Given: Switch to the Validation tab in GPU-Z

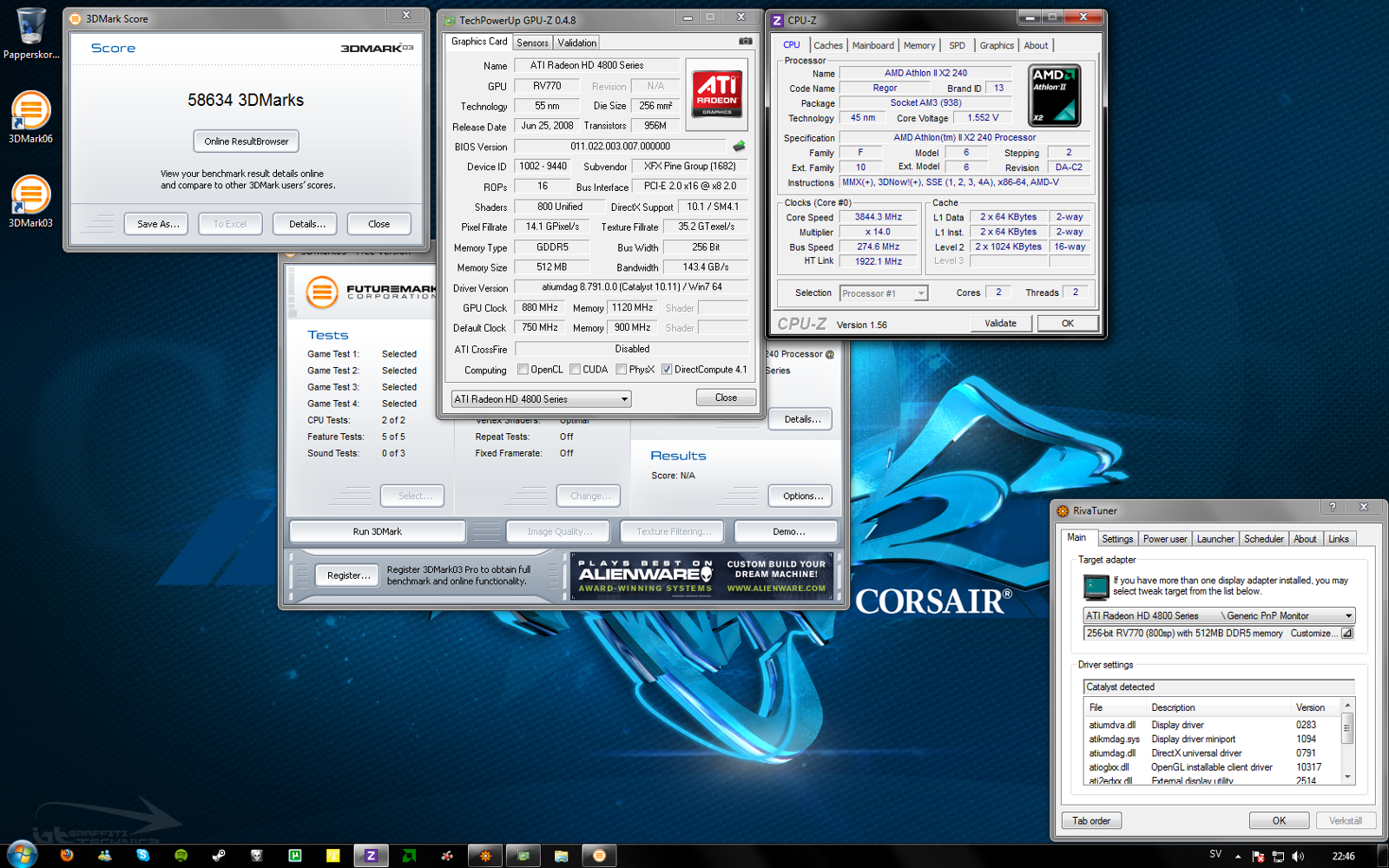Looking at the screenshot, I should point(576,43).
